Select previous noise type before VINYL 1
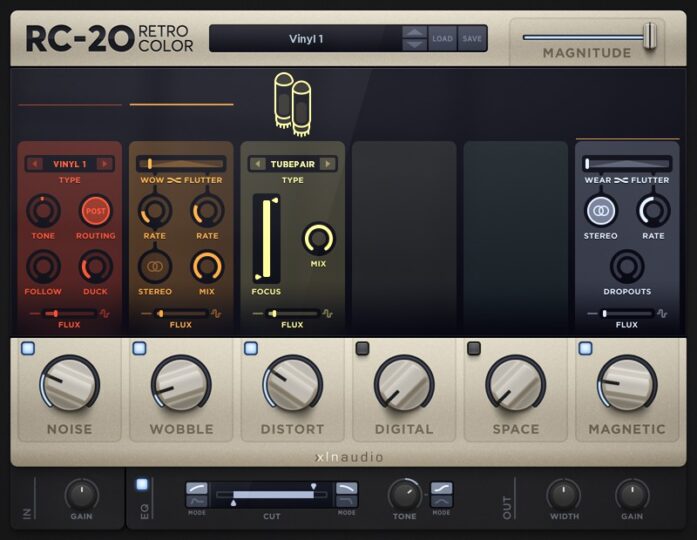 pyautogui.click(x=34, y=164)
